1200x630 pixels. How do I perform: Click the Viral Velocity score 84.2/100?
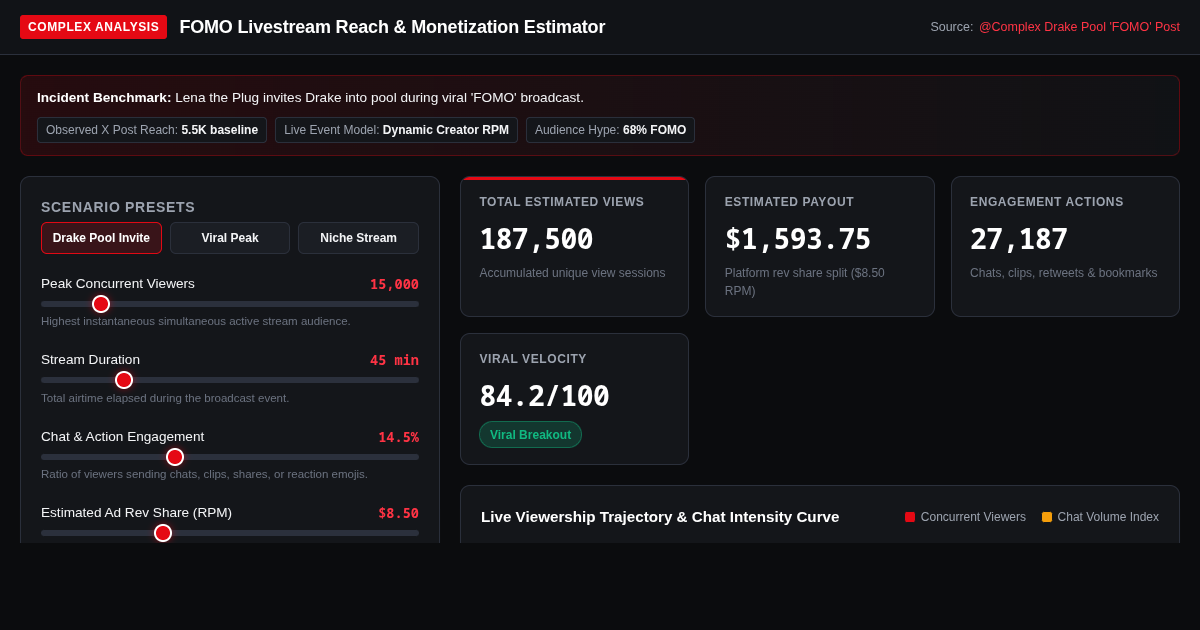[544, 396]
